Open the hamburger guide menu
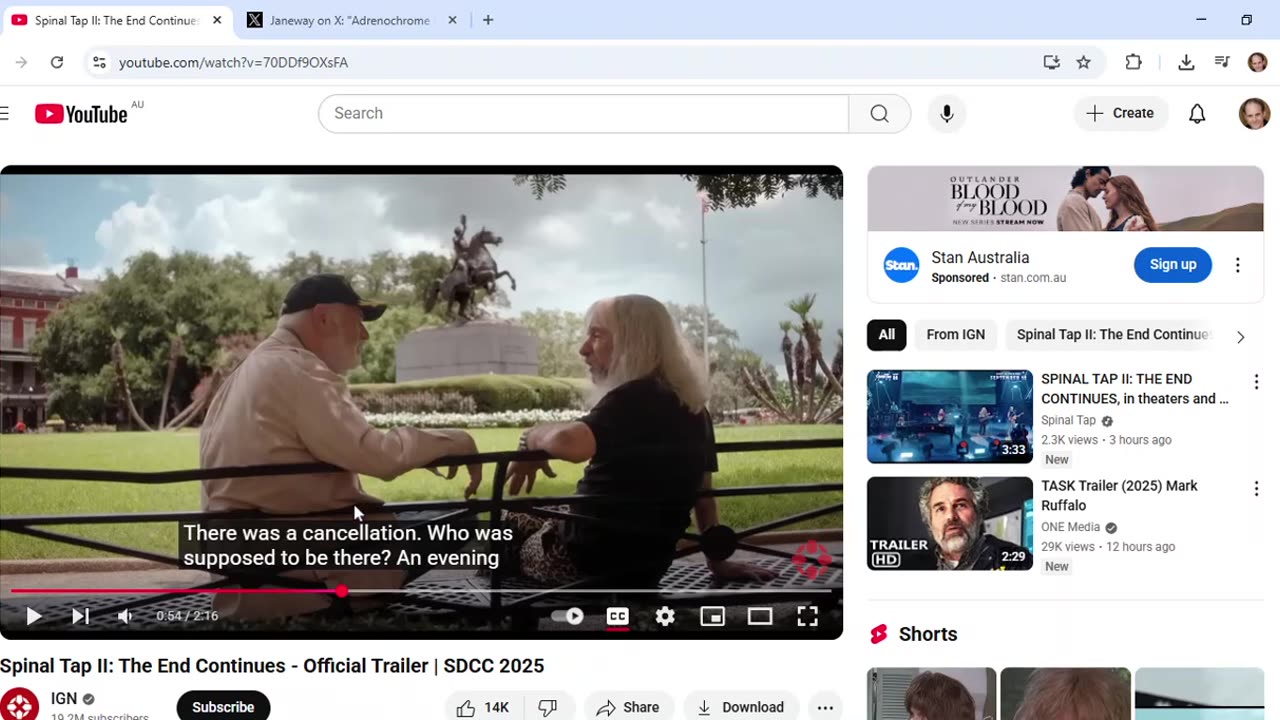The image size is (1280, 720). pyautogui.click(x=5, y=113)
